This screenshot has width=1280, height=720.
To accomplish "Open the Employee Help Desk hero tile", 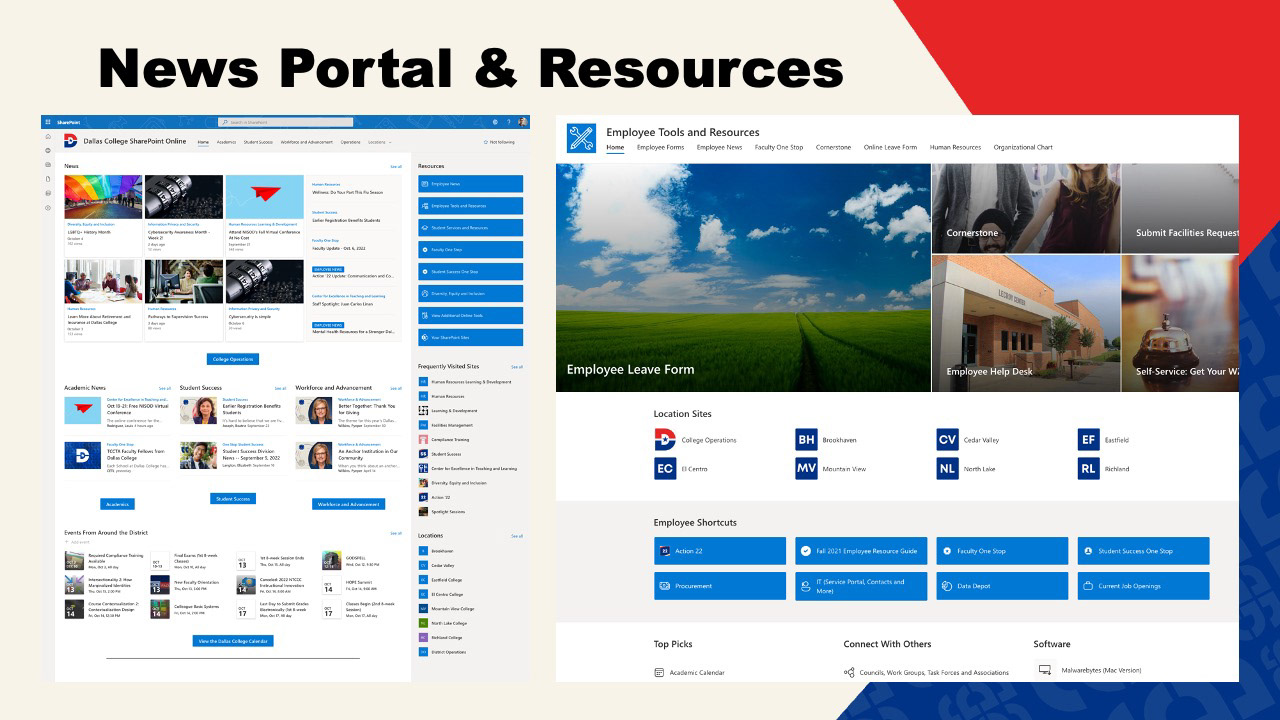I will [1026, 323].
